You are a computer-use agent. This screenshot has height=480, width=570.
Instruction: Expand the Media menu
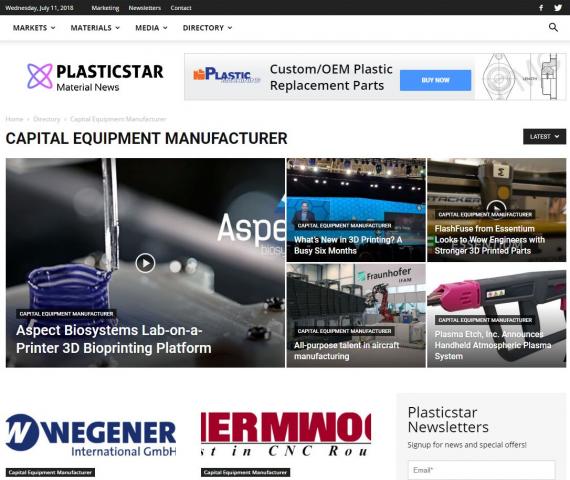point(151,28)
